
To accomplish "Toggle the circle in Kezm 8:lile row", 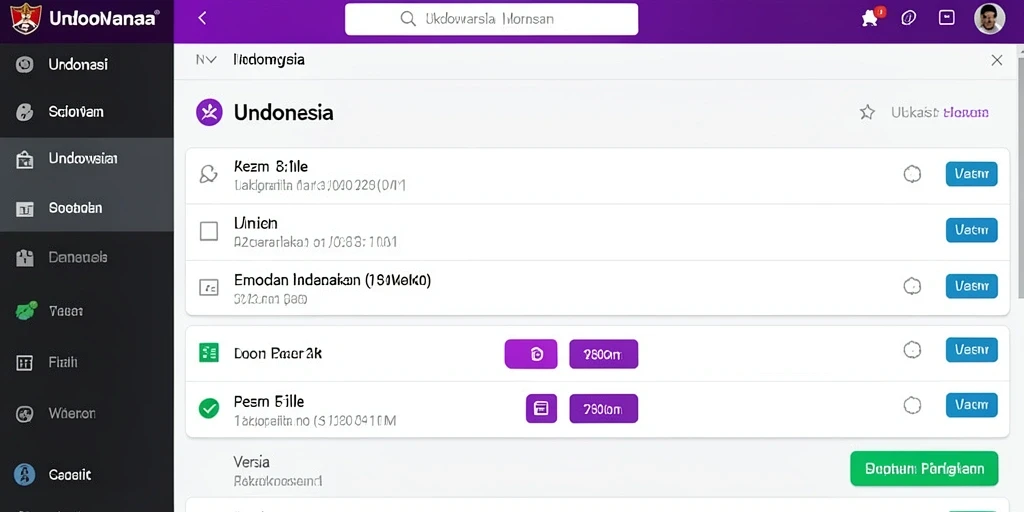I will 912,174.
